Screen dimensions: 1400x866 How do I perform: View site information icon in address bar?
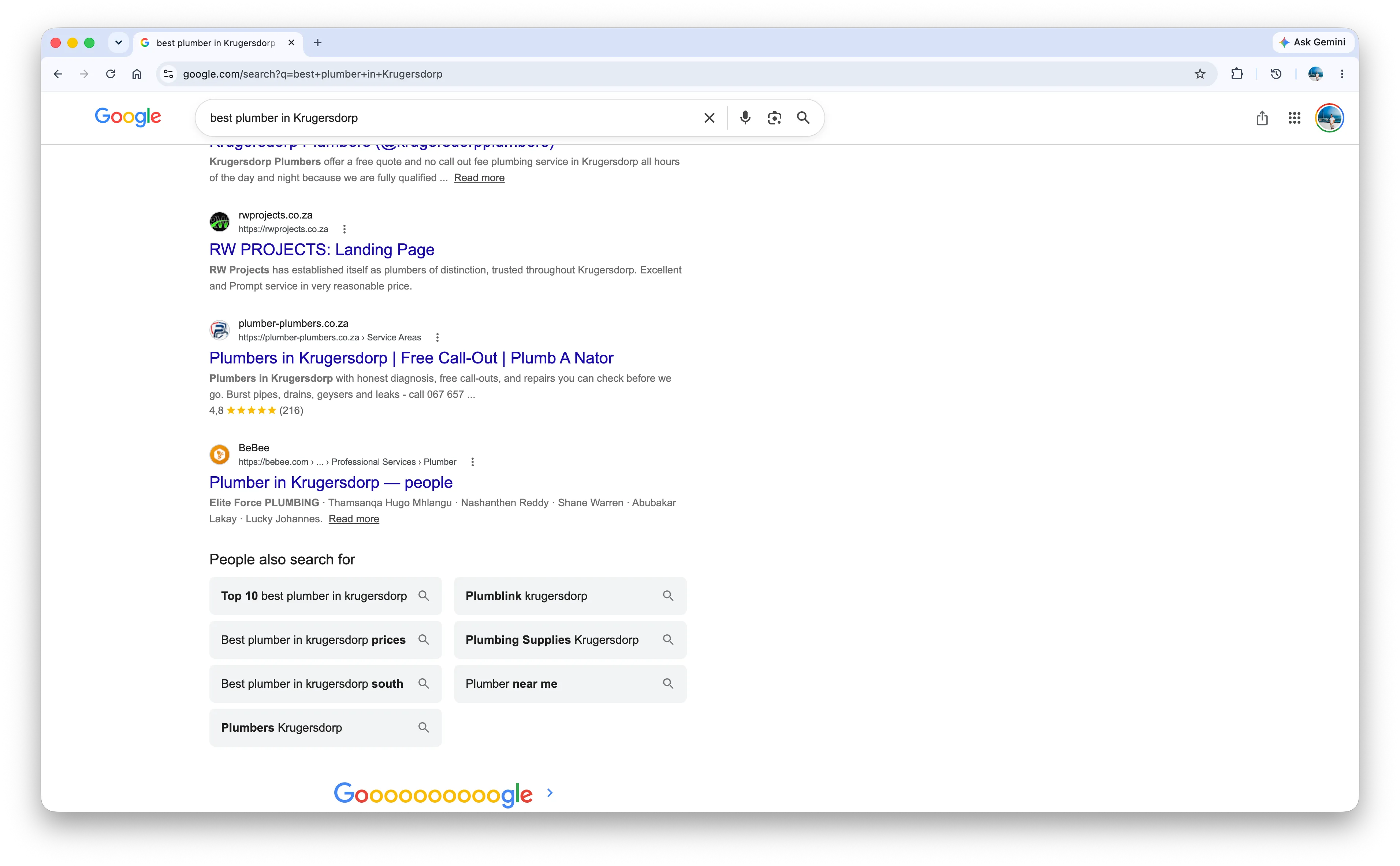pyautogui.click(x=168, y=74)
